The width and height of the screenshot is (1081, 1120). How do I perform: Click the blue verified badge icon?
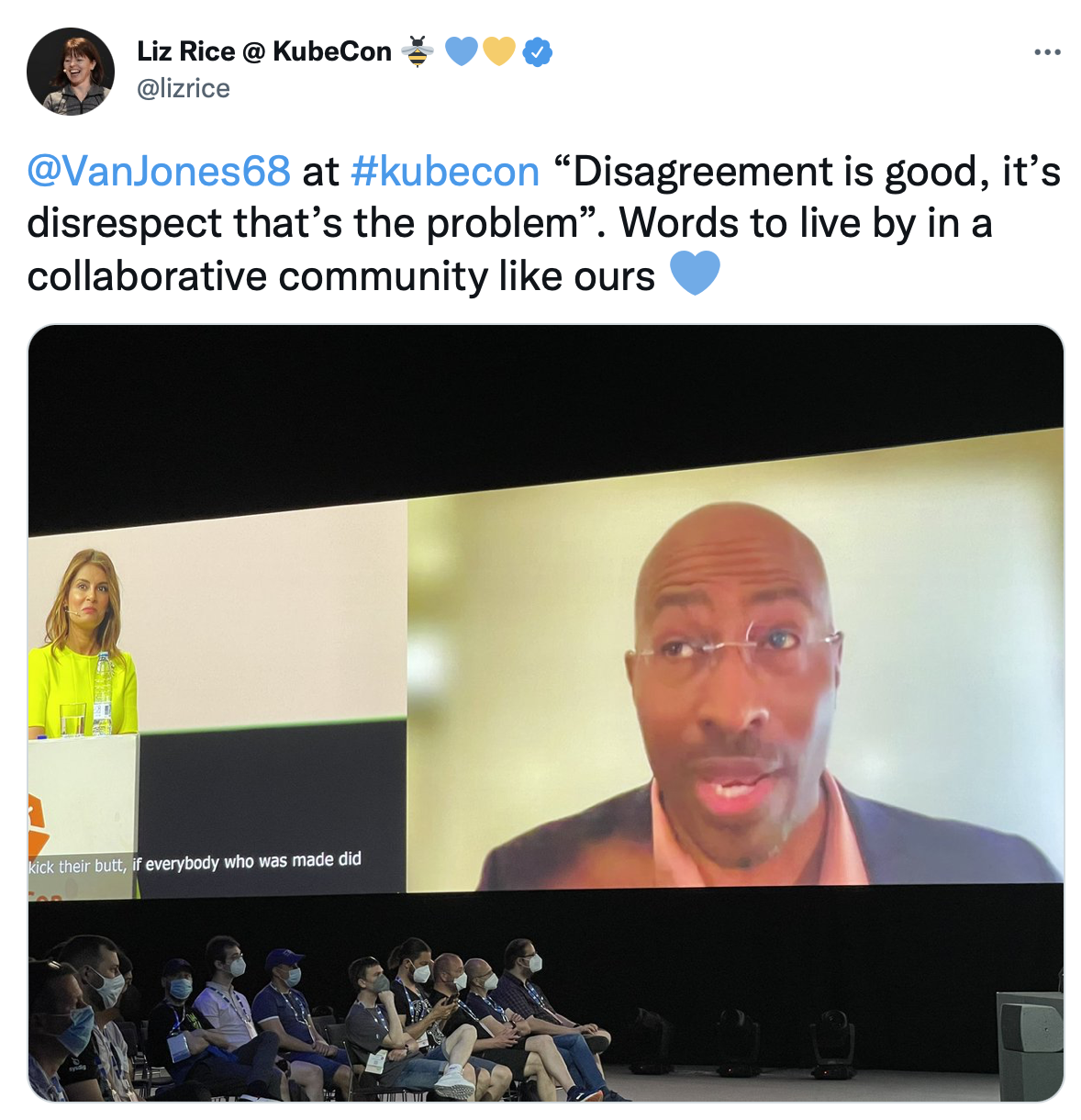click(x=537, y=52)
